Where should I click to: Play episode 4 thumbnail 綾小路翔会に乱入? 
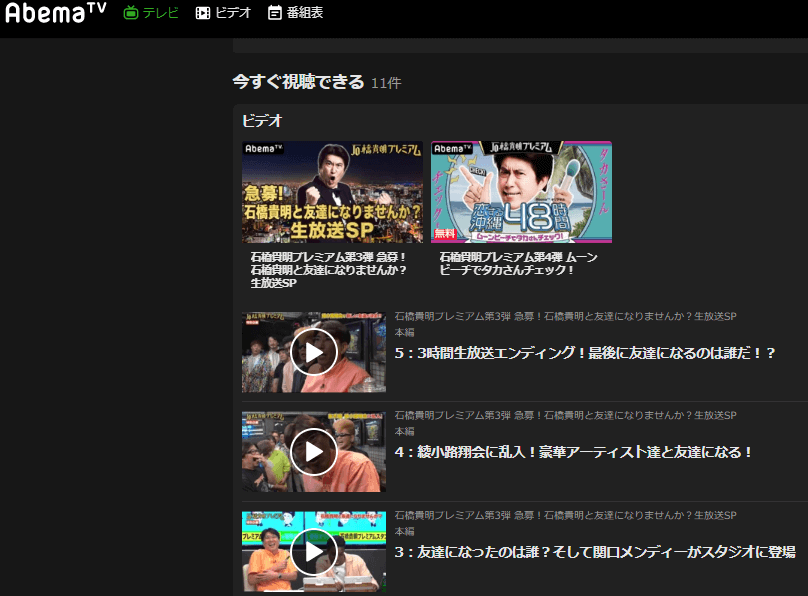(314, 452)
